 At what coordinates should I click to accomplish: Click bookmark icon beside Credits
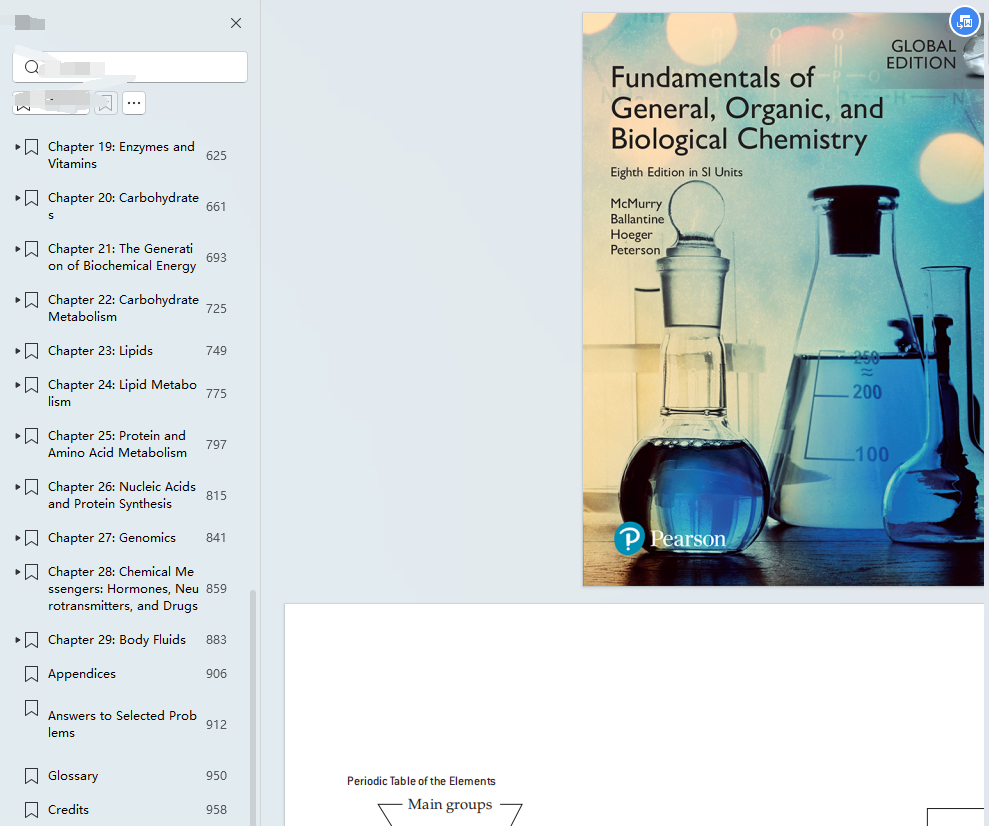[32, 811]
